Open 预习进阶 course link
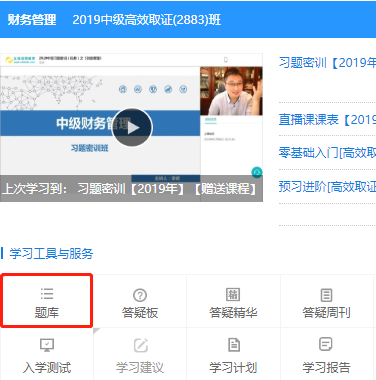The width and height of the screenshot is (376, 380). (x=327, y=187)
